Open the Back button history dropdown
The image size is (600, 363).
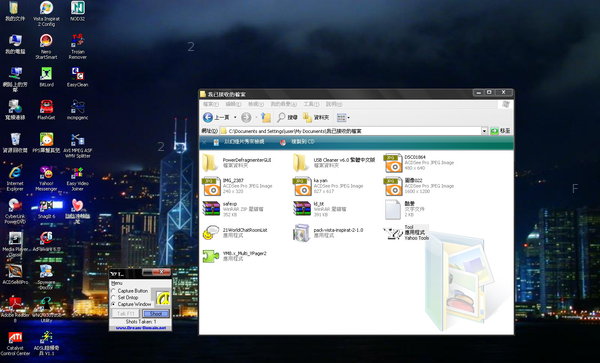click(x=235, y=117)
